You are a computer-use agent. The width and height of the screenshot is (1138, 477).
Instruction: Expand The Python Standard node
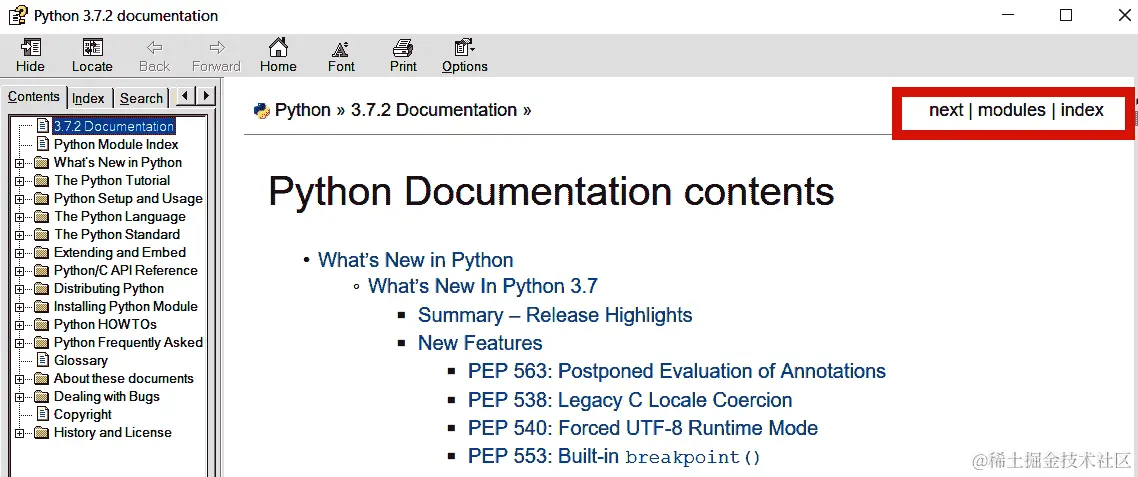20,235
